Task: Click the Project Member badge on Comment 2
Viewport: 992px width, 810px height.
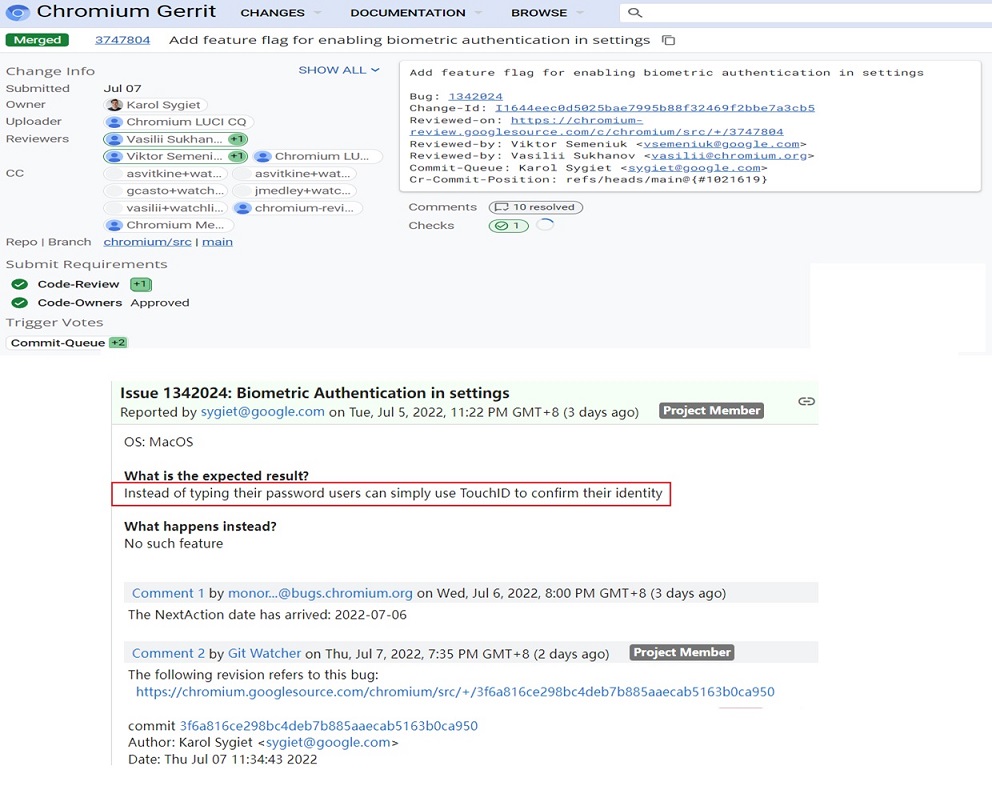Action: pos(682,652)
